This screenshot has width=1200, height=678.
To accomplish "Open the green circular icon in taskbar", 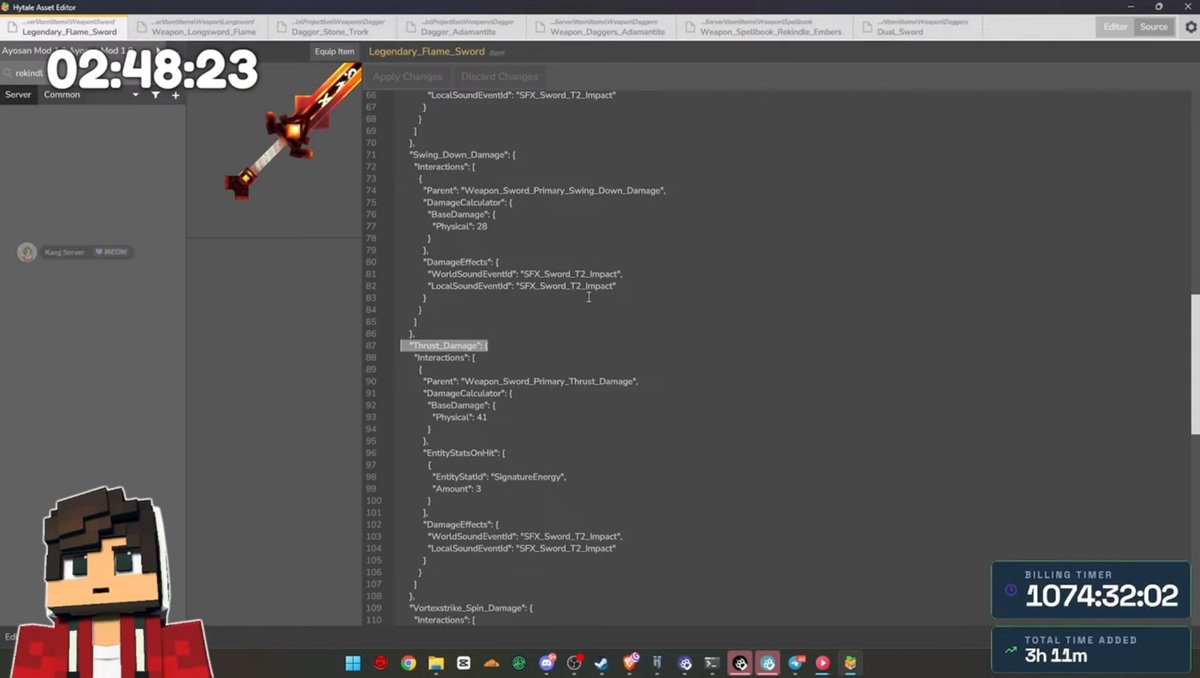I will pos(519,662).
